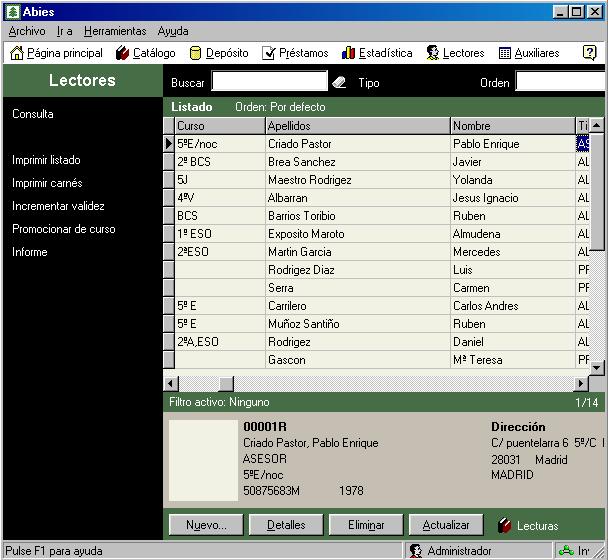Sort list by Apellidos column header
This screenshot has height=560, width=608.
357,126
